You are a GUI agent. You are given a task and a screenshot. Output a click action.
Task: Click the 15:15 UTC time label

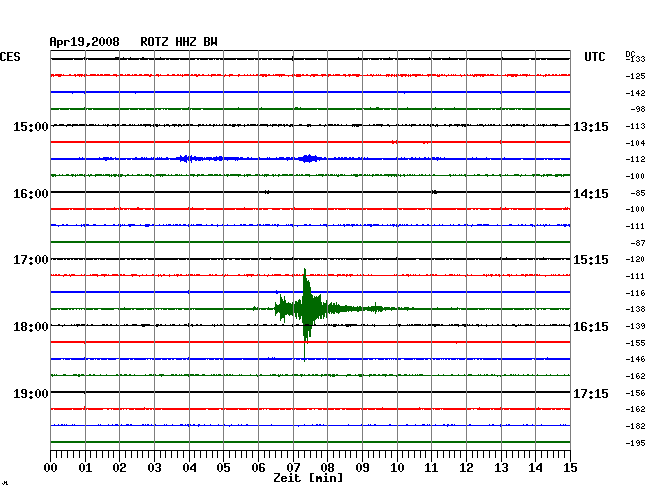point(591,260)
